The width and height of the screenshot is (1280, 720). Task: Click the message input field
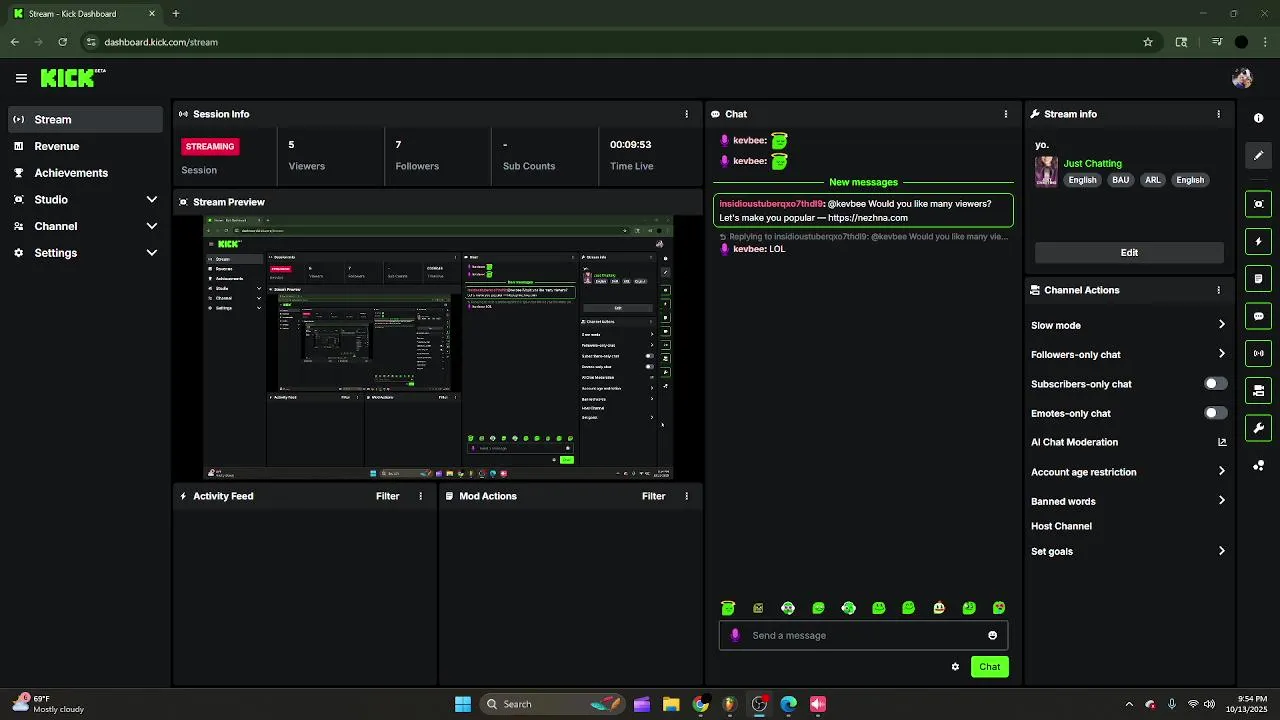pos(863,635)
